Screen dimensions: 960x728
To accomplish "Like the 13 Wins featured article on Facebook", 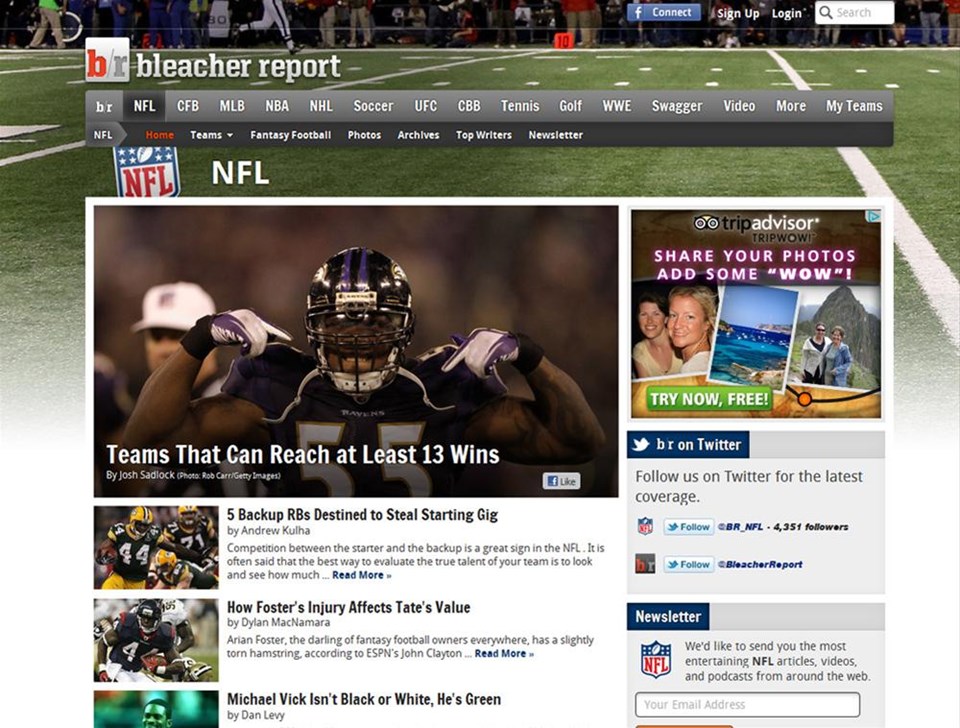I will pyautogui.click(x=561, y=481).
